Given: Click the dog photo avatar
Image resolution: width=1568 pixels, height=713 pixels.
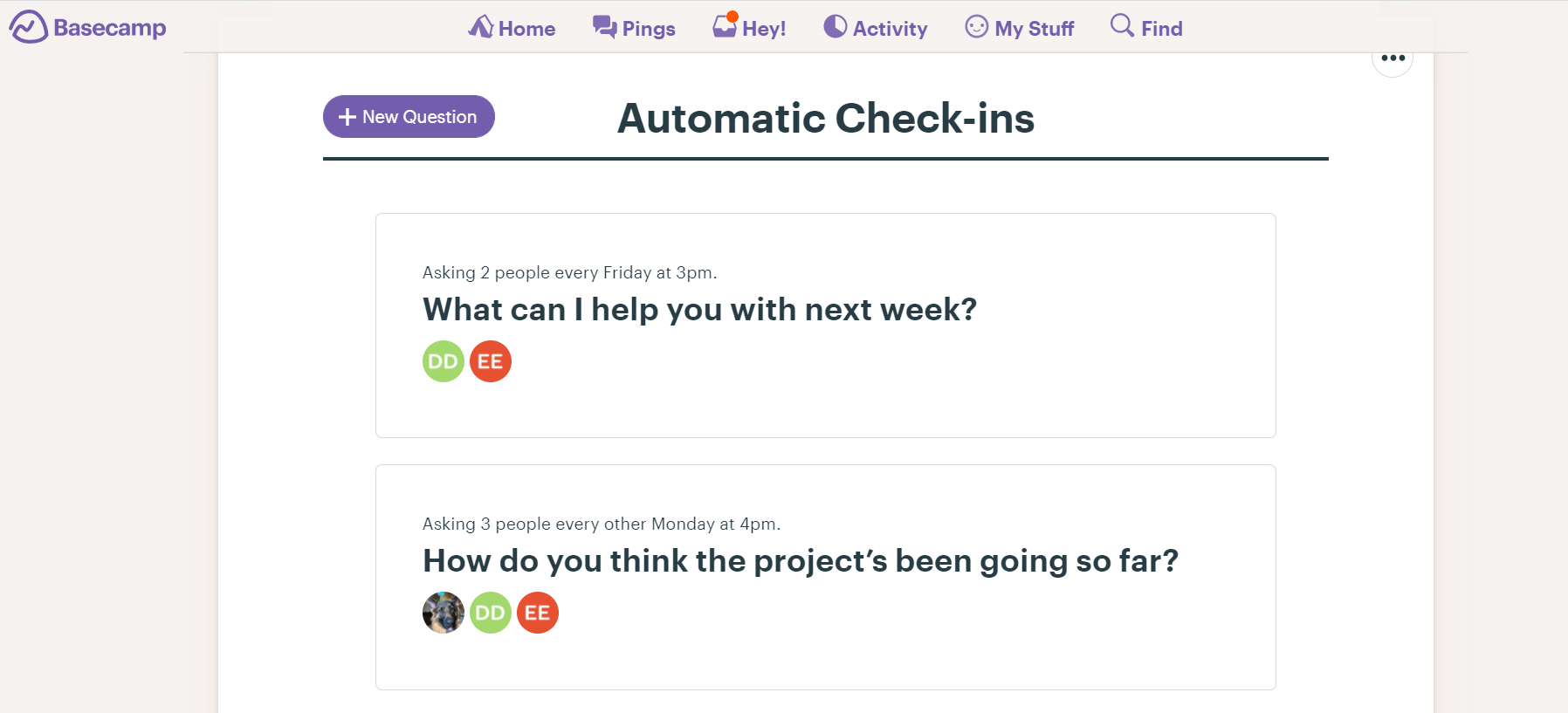Looking at the screenshot, I should click(x=444, y=613).
